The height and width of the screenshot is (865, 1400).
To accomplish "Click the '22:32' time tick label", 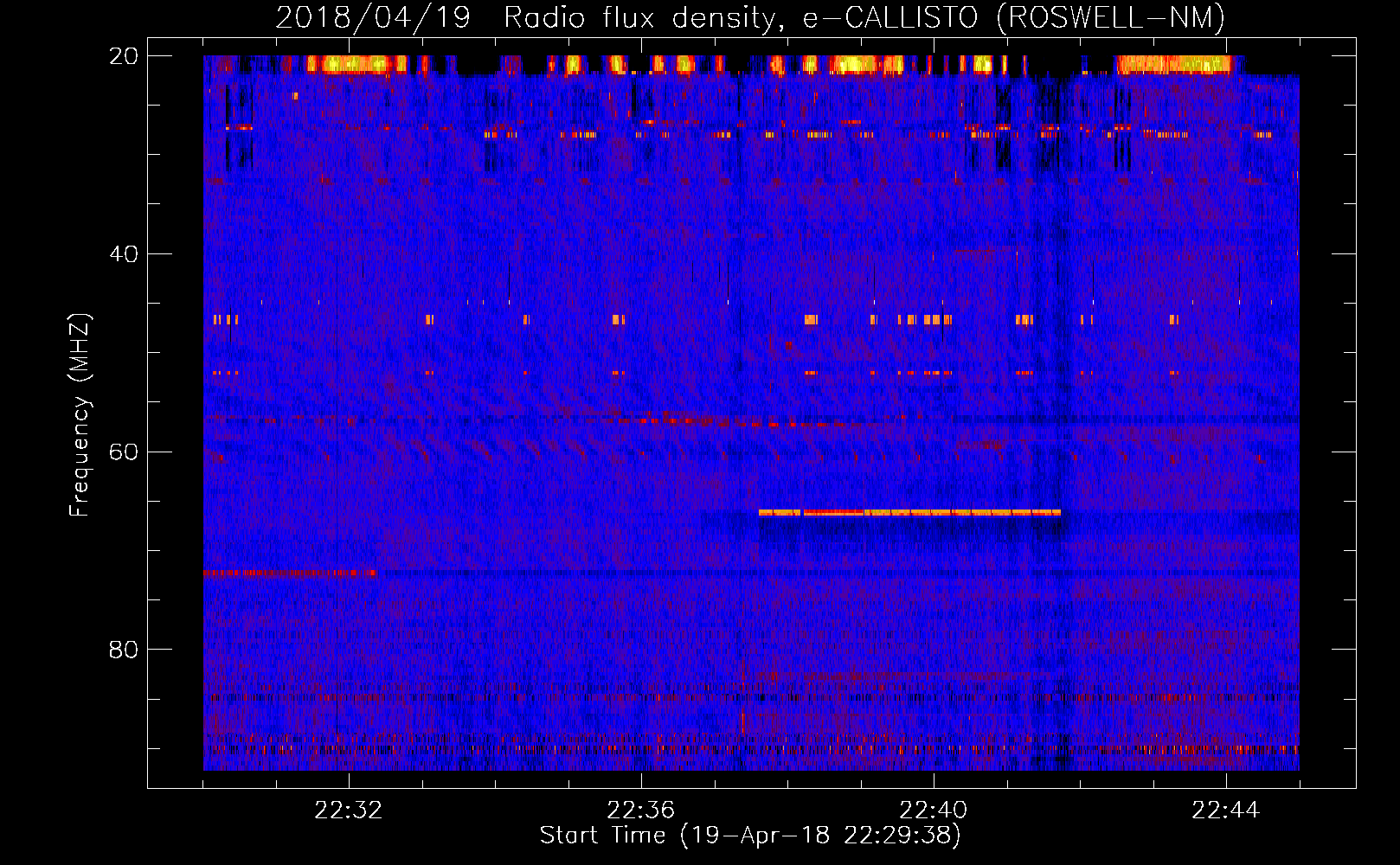I will [349, 811].
